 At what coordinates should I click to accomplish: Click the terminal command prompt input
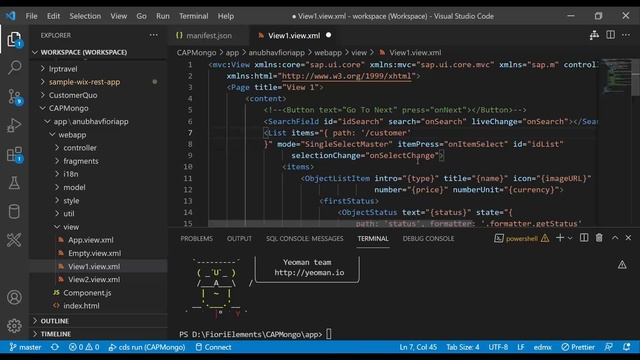click(329, 334)
